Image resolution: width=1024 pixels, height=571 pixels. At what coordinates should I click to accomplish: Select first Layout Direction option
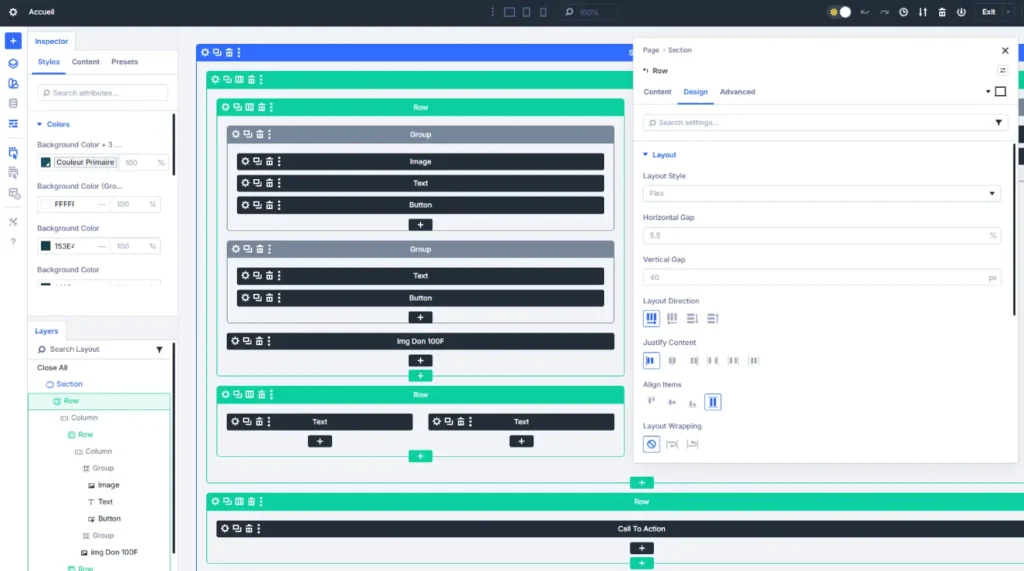pos(651,318)
